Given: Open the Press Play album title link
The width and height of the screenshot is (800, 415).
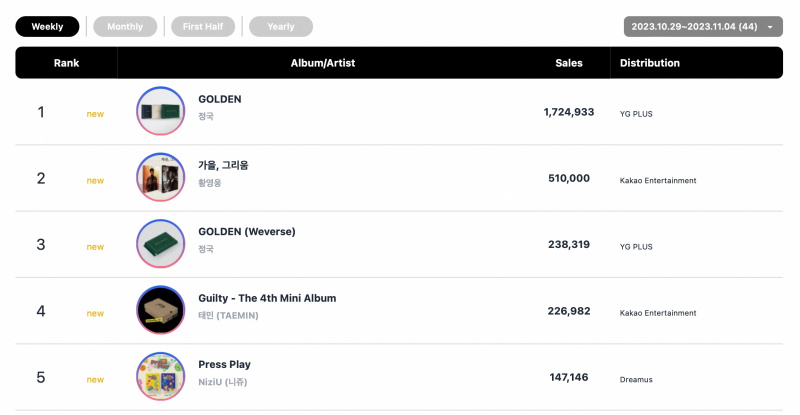Looking at the screenshot, I should 224,364.
